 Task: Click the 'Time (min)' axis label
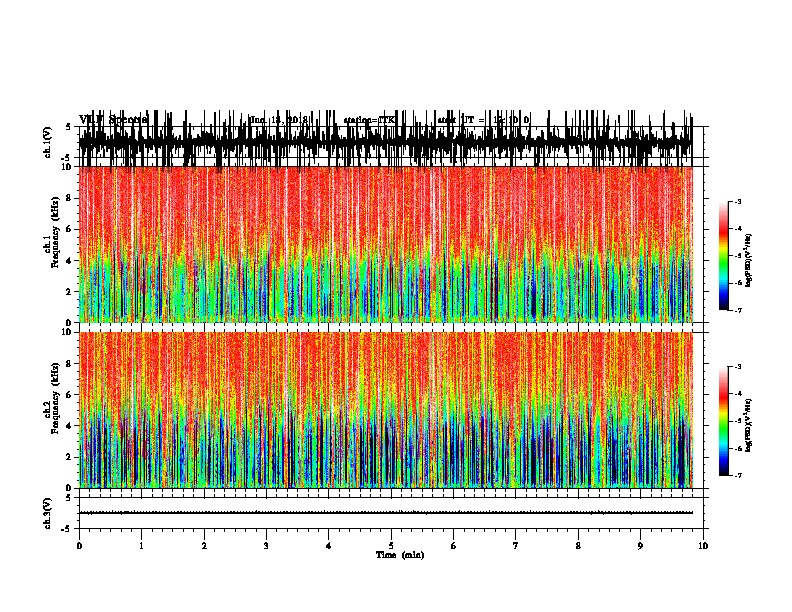[400, 555]
